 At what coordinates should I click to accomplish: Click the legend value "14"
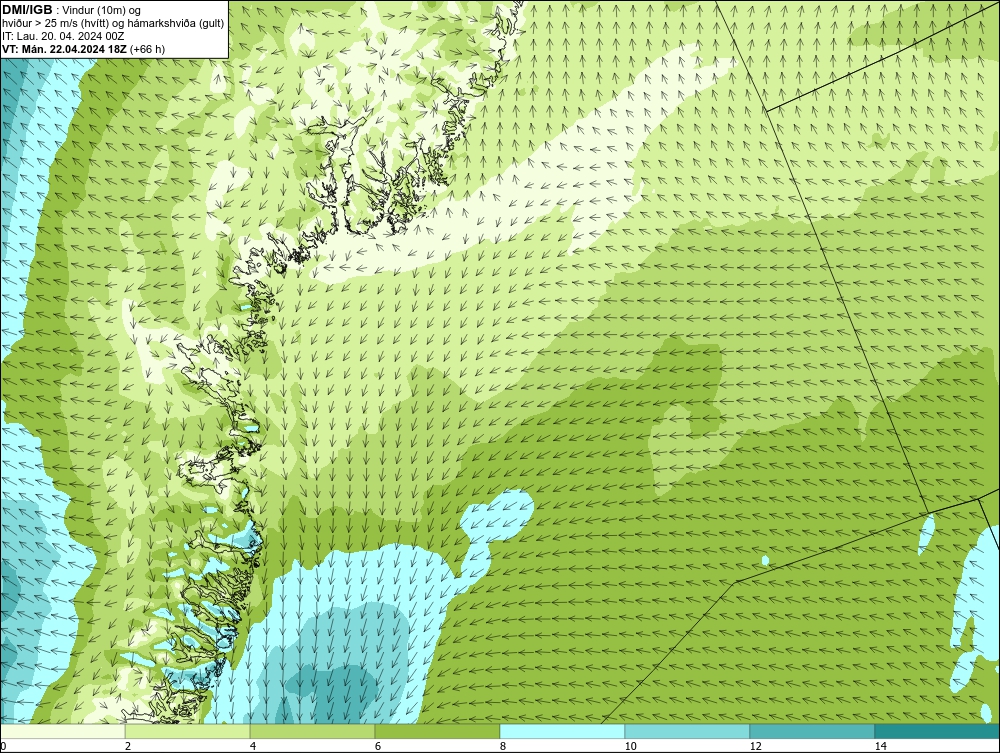[x=880, y=747]
